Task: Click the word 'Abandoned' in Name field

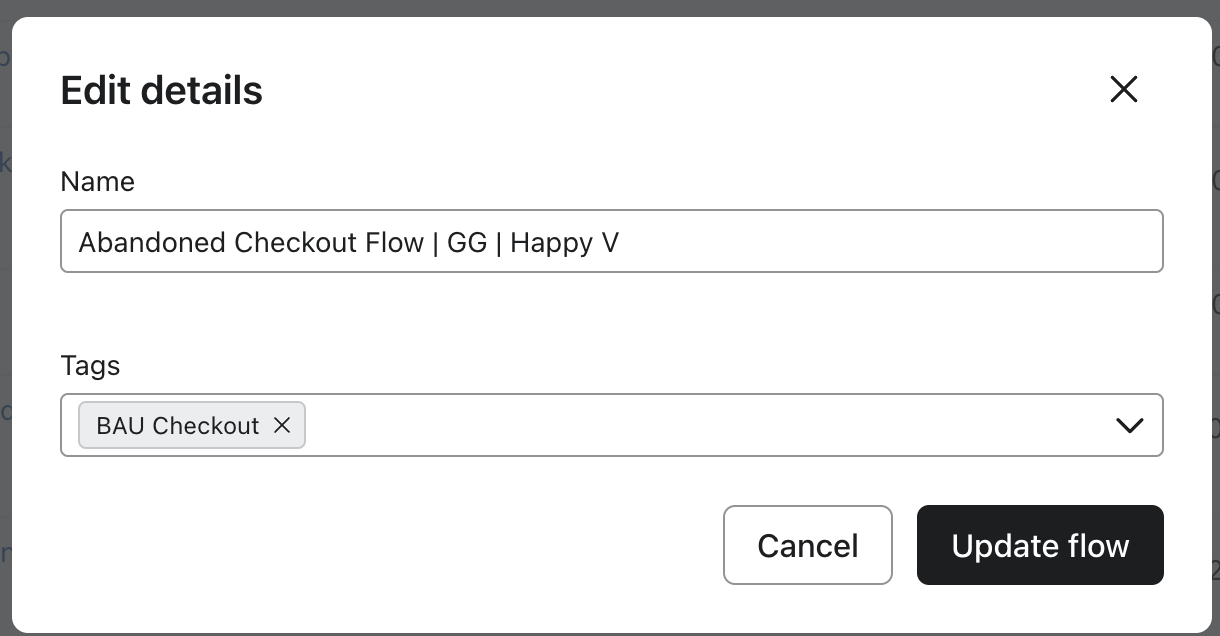Action: (152, 242)
